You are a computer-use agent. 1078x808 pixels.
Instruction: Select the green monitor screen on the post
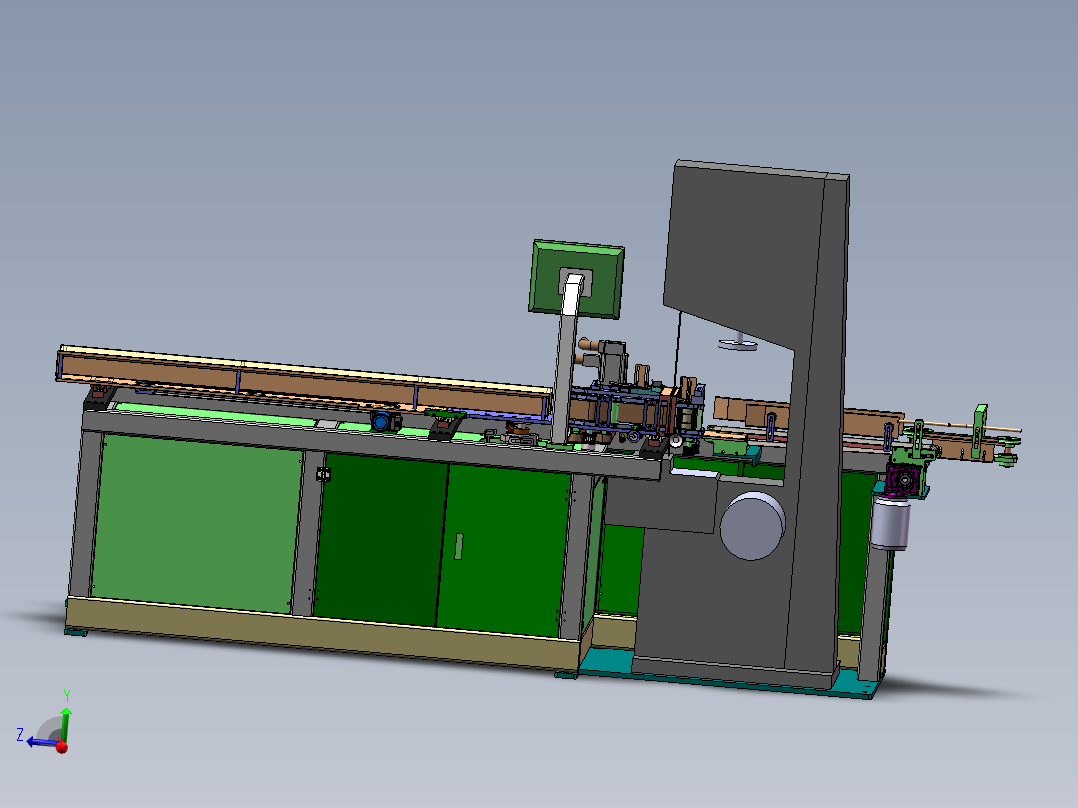click(x=578, y=279)
